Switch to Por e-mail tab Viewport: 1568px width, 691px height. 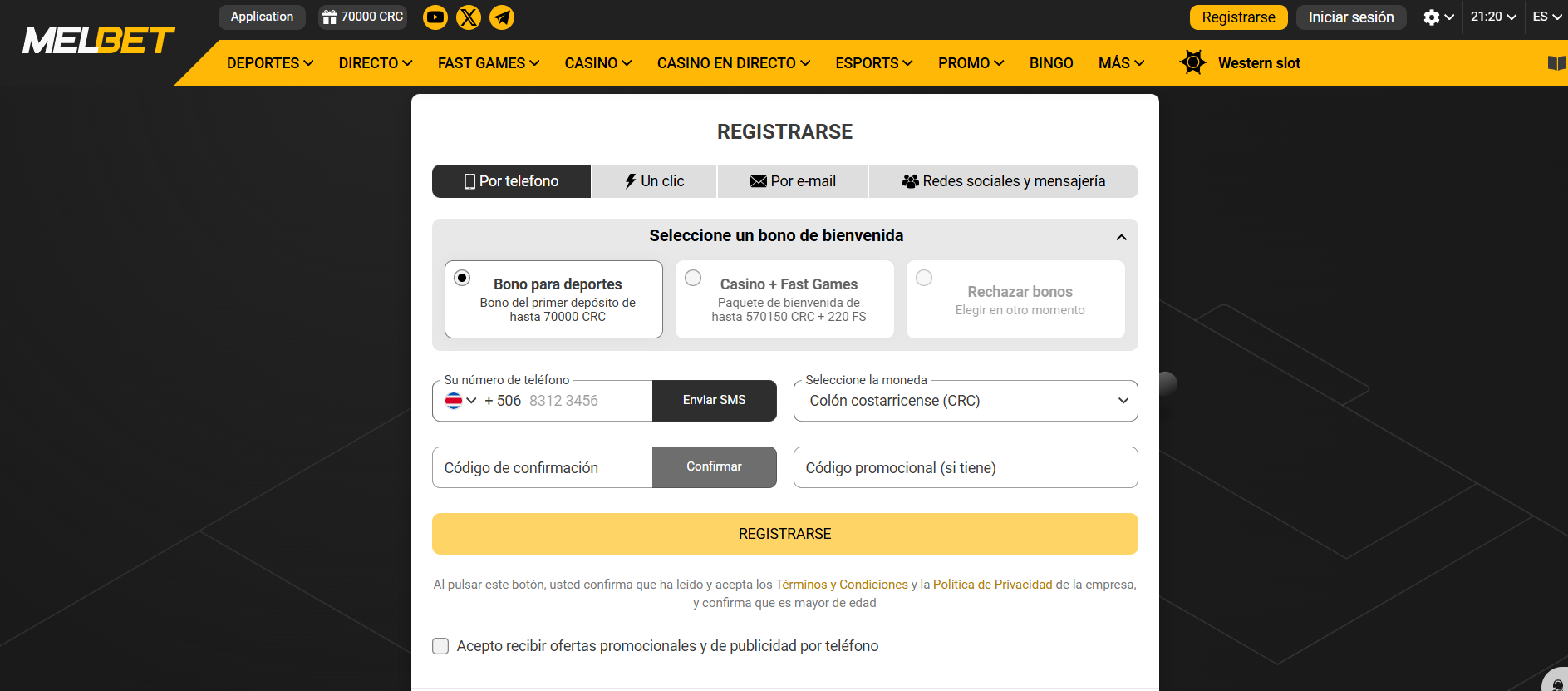click(x=793, y=181)
